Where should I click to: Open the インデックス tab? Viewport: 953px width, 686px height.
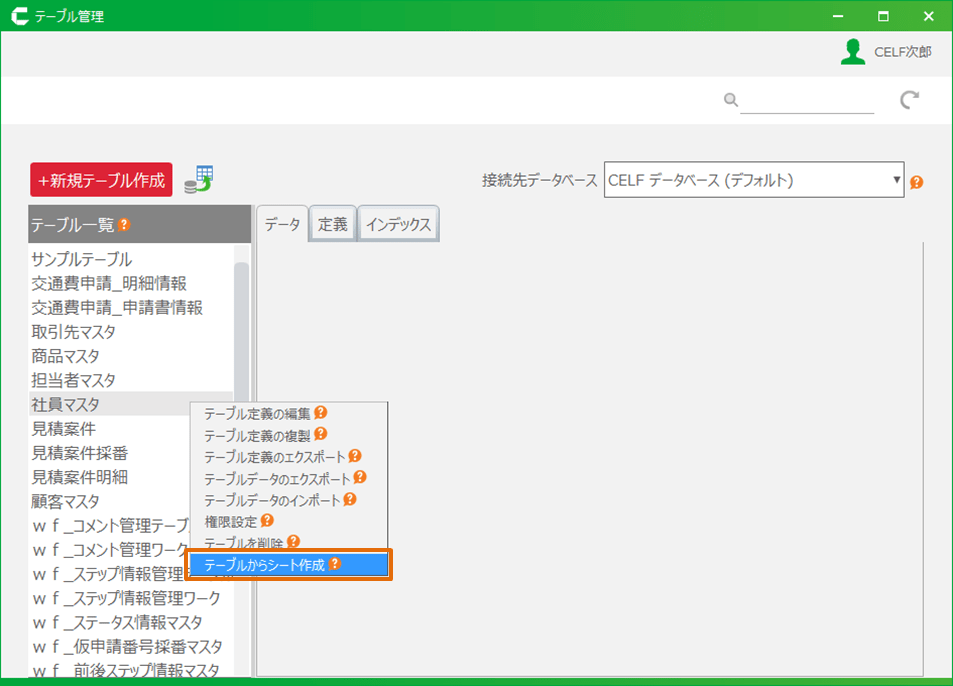[398, 225]
